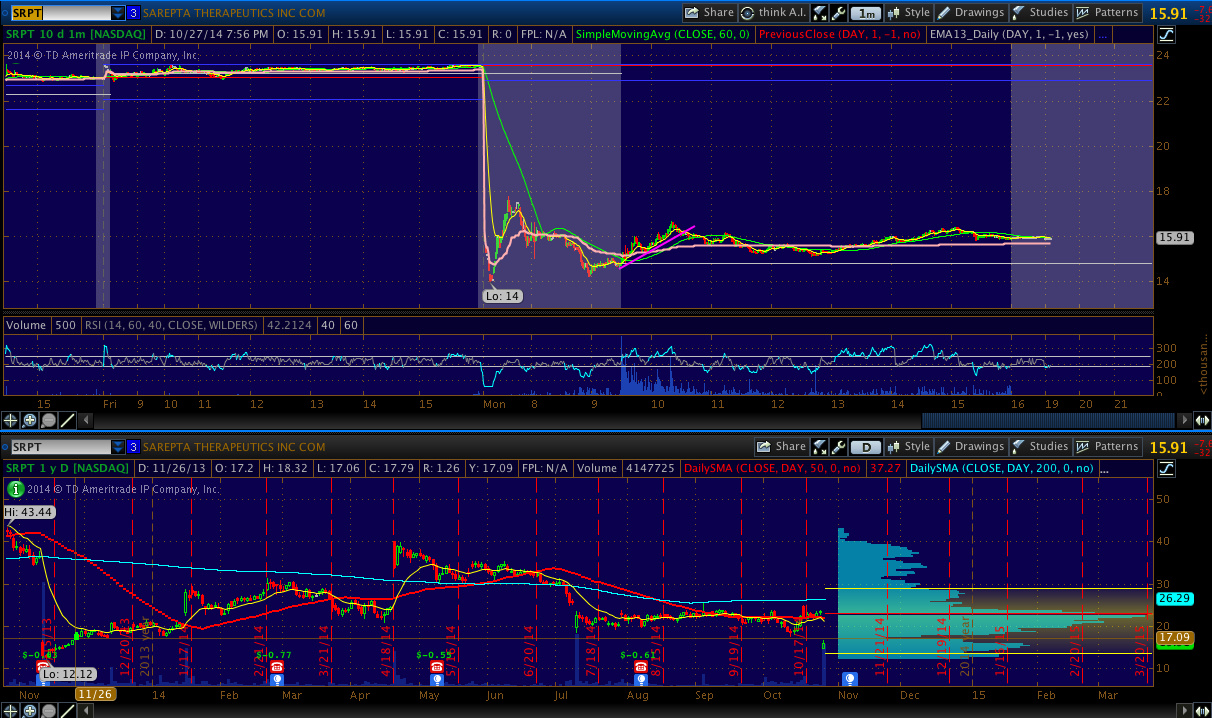Viewport: 1212px width, 718px height.
Task: Open upper chart settings wrench icon
Action: (x=838, y=13)
